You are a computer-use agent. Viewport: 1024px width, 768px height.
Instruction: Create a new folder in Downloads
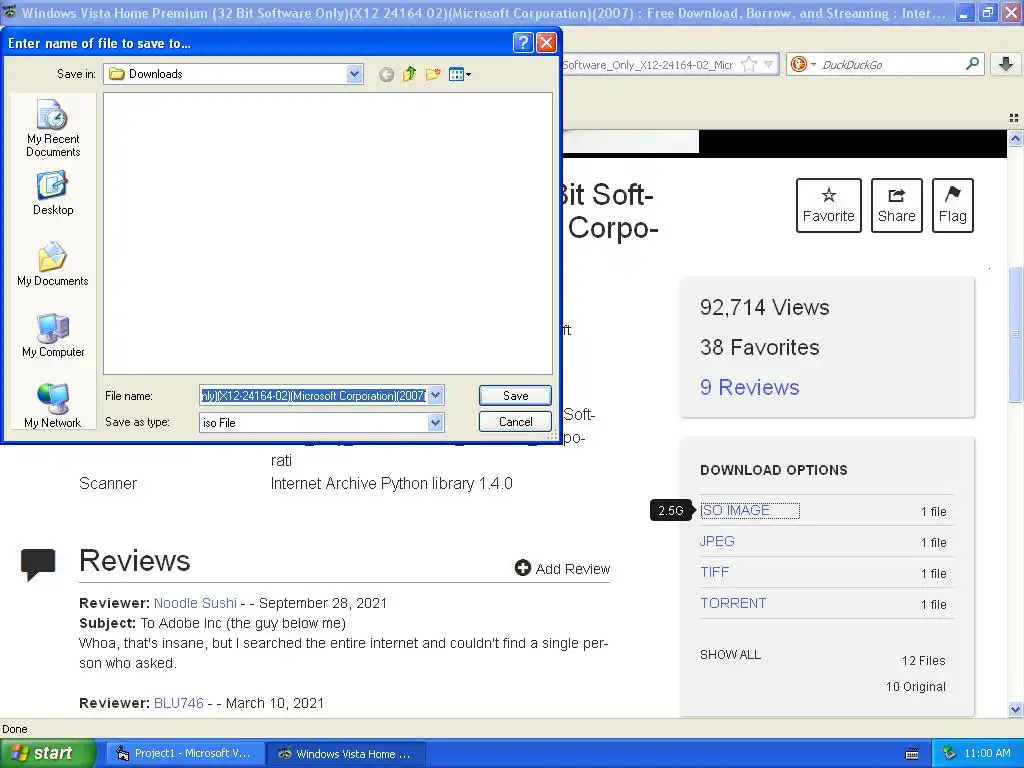pyautogui.click(x=433, y=74)
